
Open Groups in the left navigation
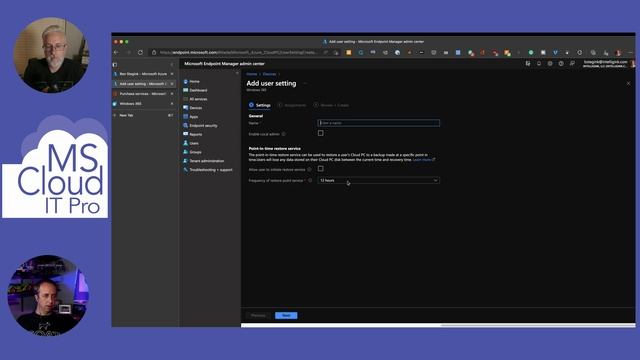pos(195,152)
